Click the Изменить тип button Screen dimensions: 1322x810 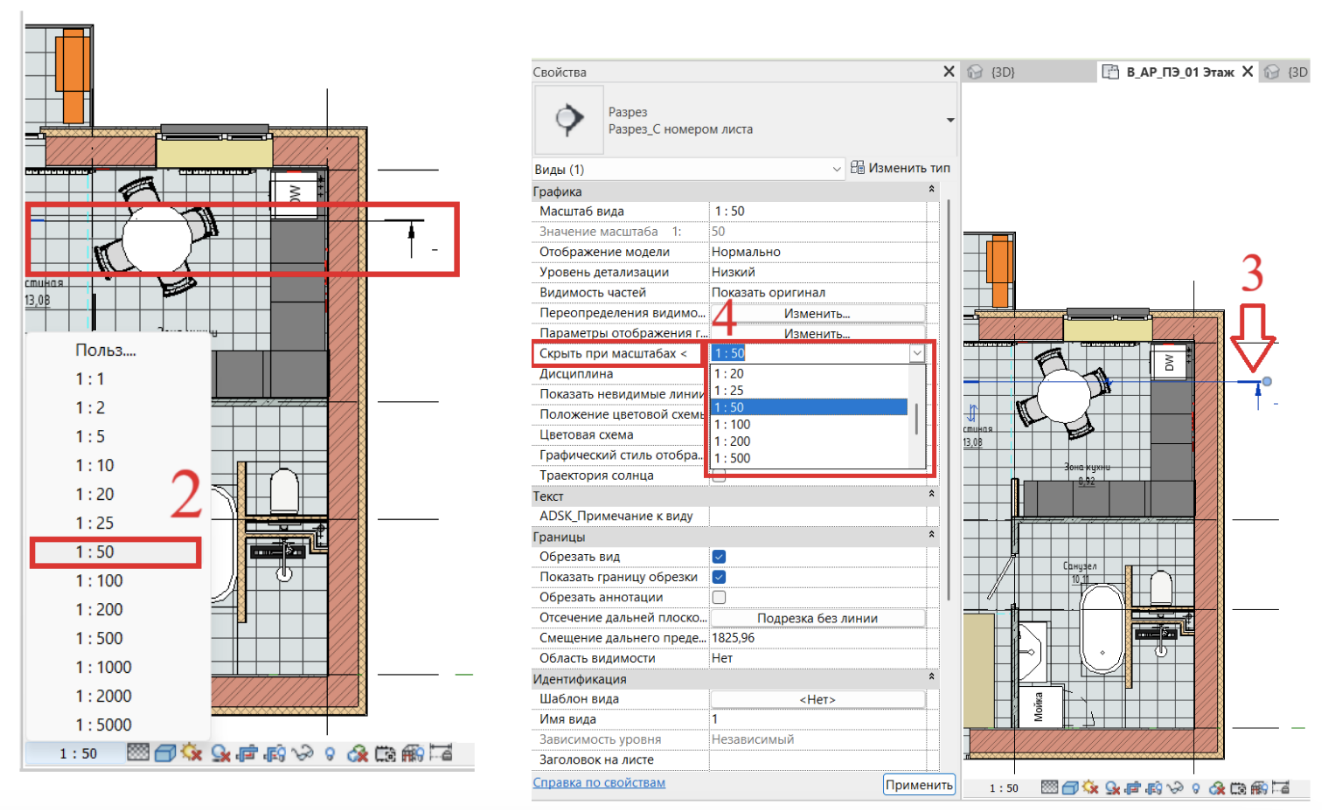(x=900, y=168)
